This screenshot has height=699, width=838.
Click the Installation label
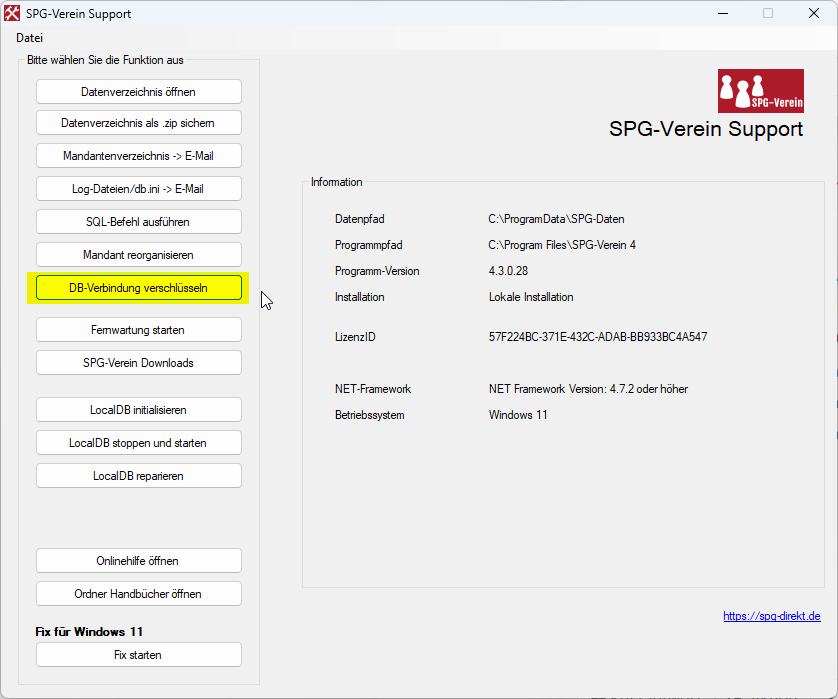point(360,297)
